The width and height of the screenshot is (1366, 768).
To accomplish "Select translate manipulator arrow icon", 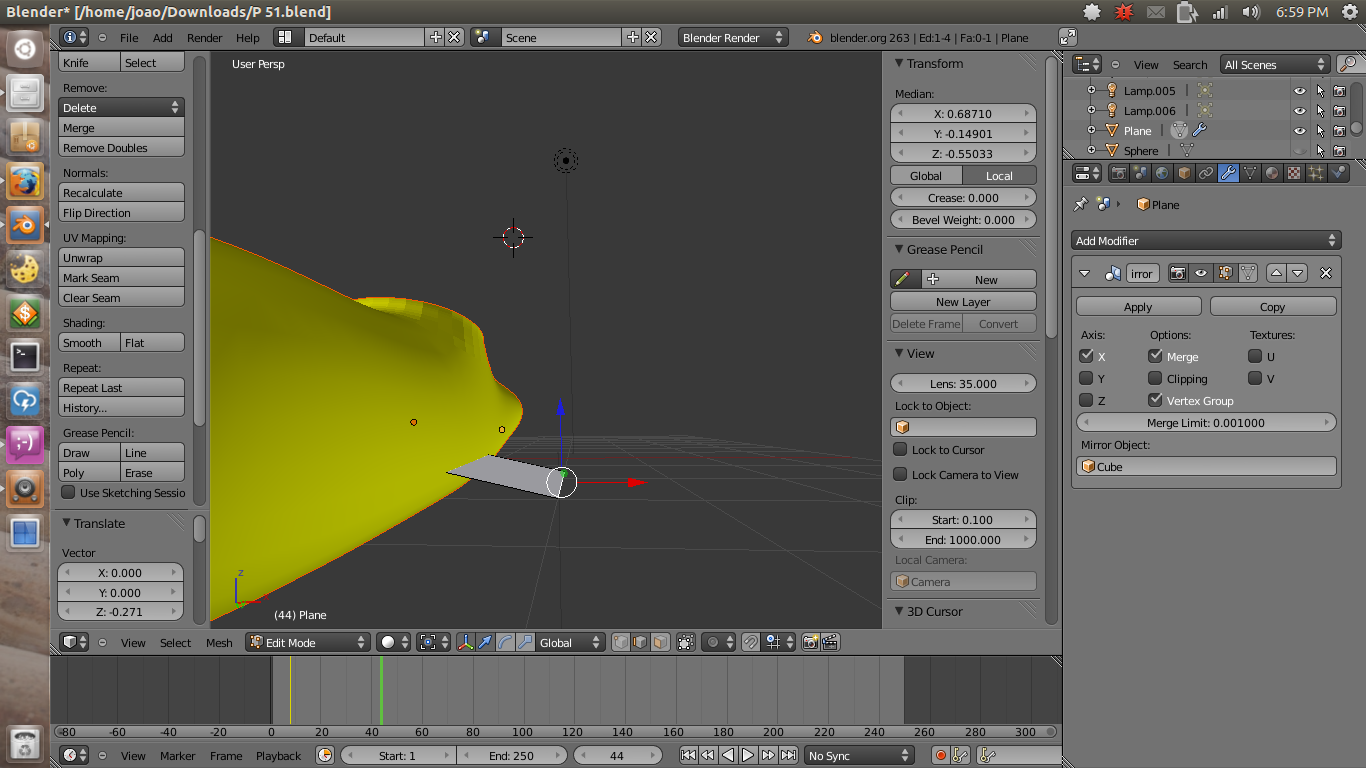I will (x=485, y=642).
